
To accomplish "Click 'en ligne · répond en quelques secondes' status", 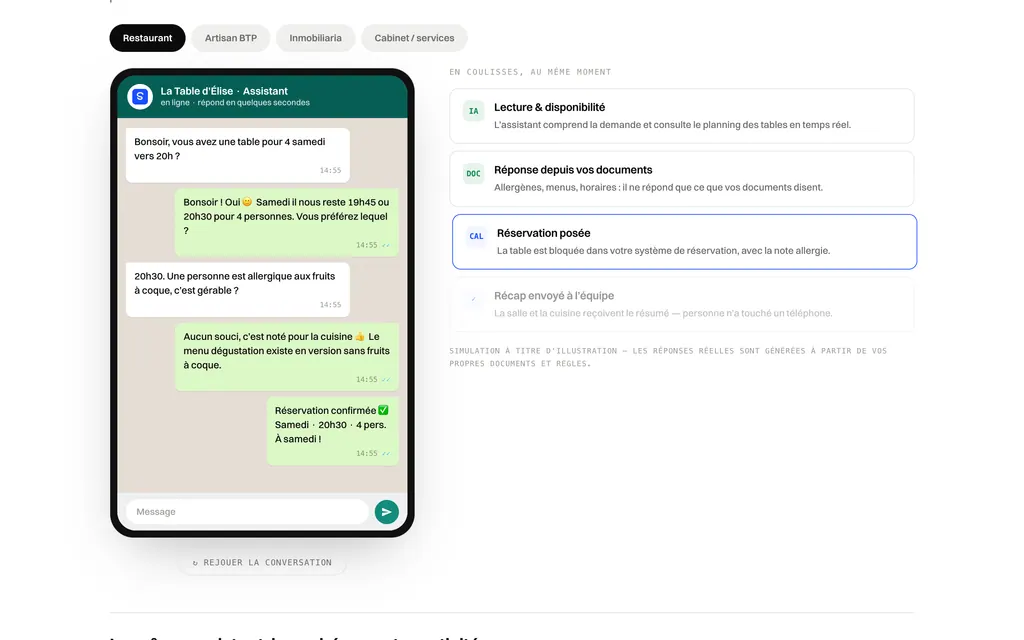I will point(235,103).
